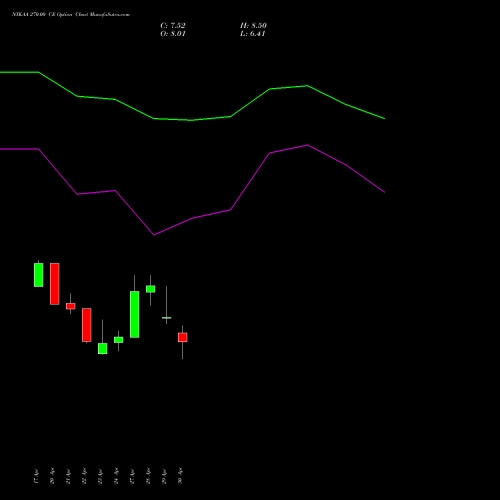Viewport: 500px width, 500px height.
Task: Click the 'H: 8.50' high value
Action: tap(253, 25)
